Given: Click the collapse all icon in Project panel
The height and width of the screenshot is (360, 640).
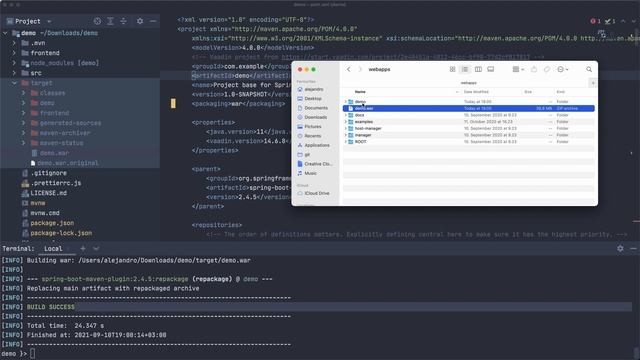Looking at the screenshot, I should (x=123, y=21).
